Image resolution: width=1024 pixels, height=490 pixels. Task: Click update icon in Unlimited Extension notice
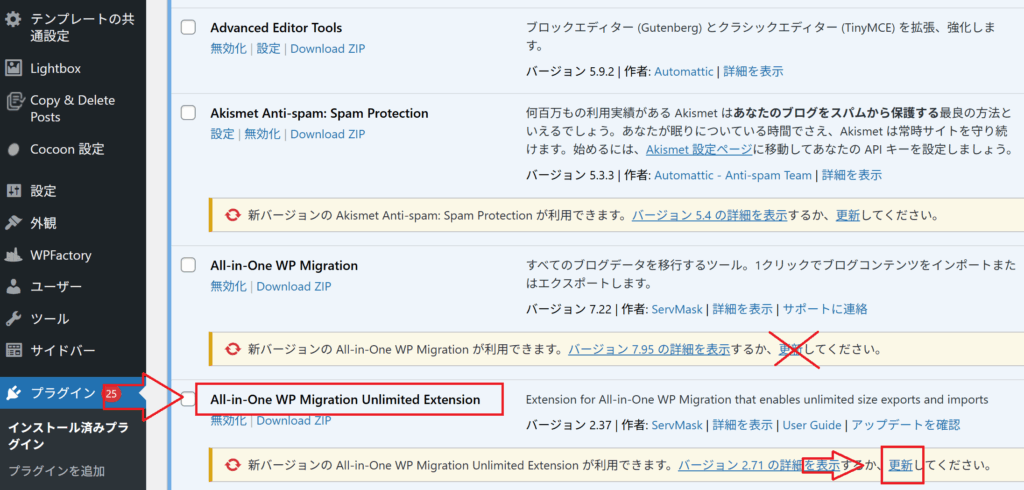coord(232,466)
